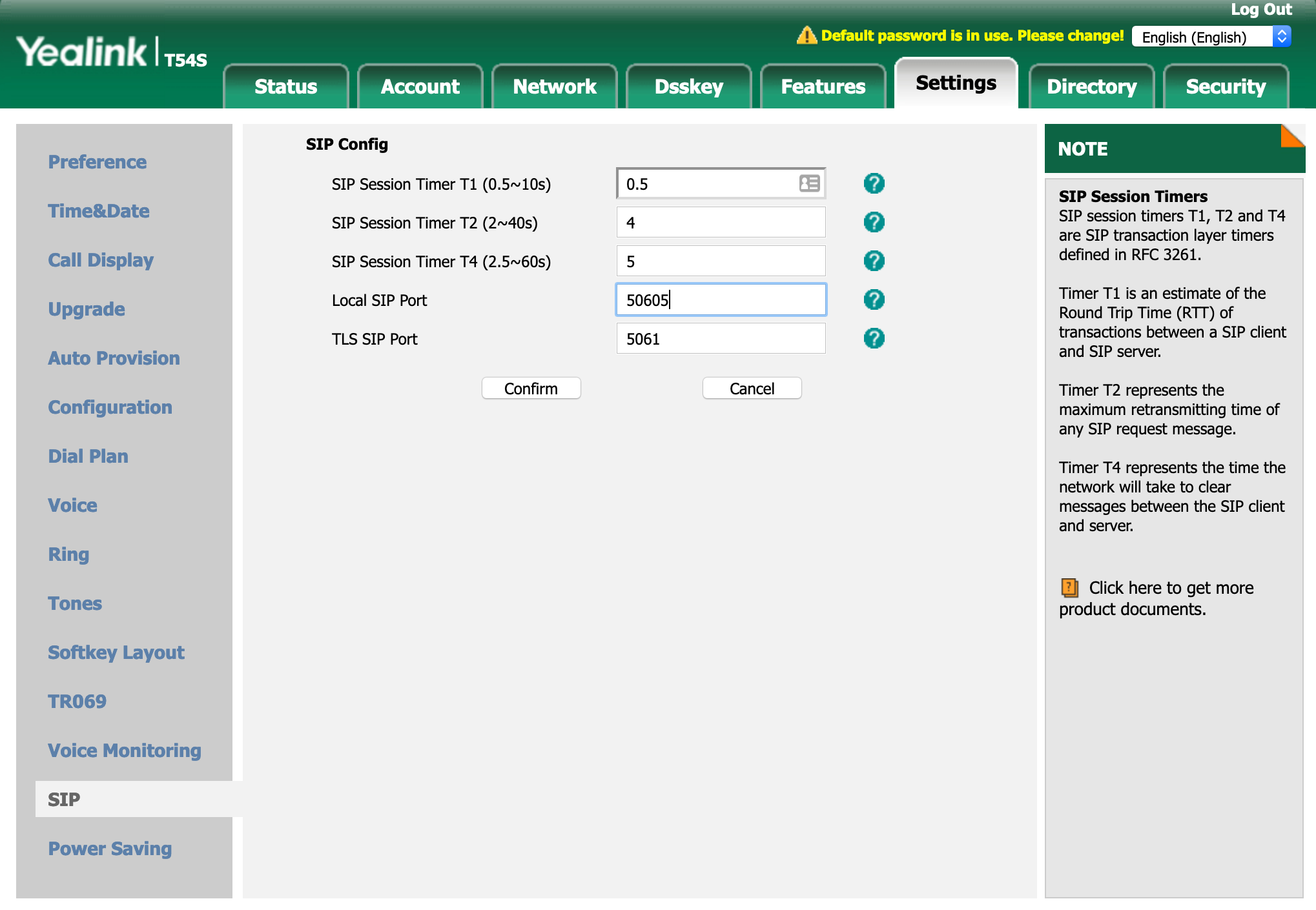Confirm the SIP config changes

point(531,388)
